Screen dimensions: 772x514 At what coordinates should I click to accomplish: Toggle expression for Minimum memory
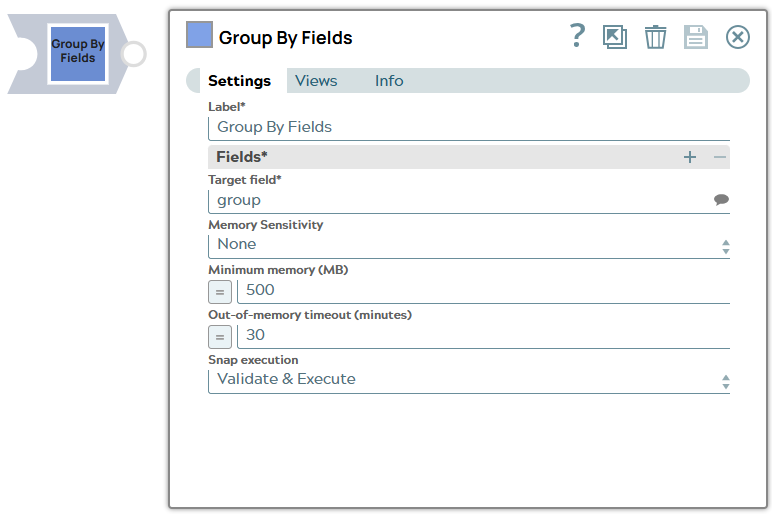(220, 291)
